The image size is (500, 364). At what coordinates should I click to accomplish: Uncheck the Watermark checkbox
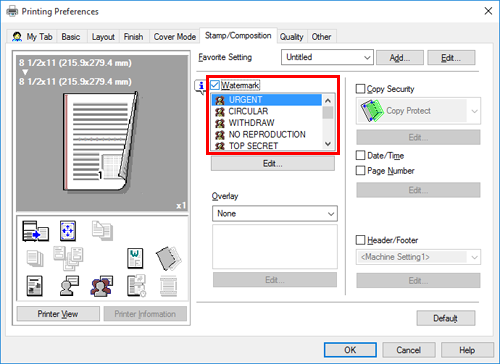pos(215,85)
